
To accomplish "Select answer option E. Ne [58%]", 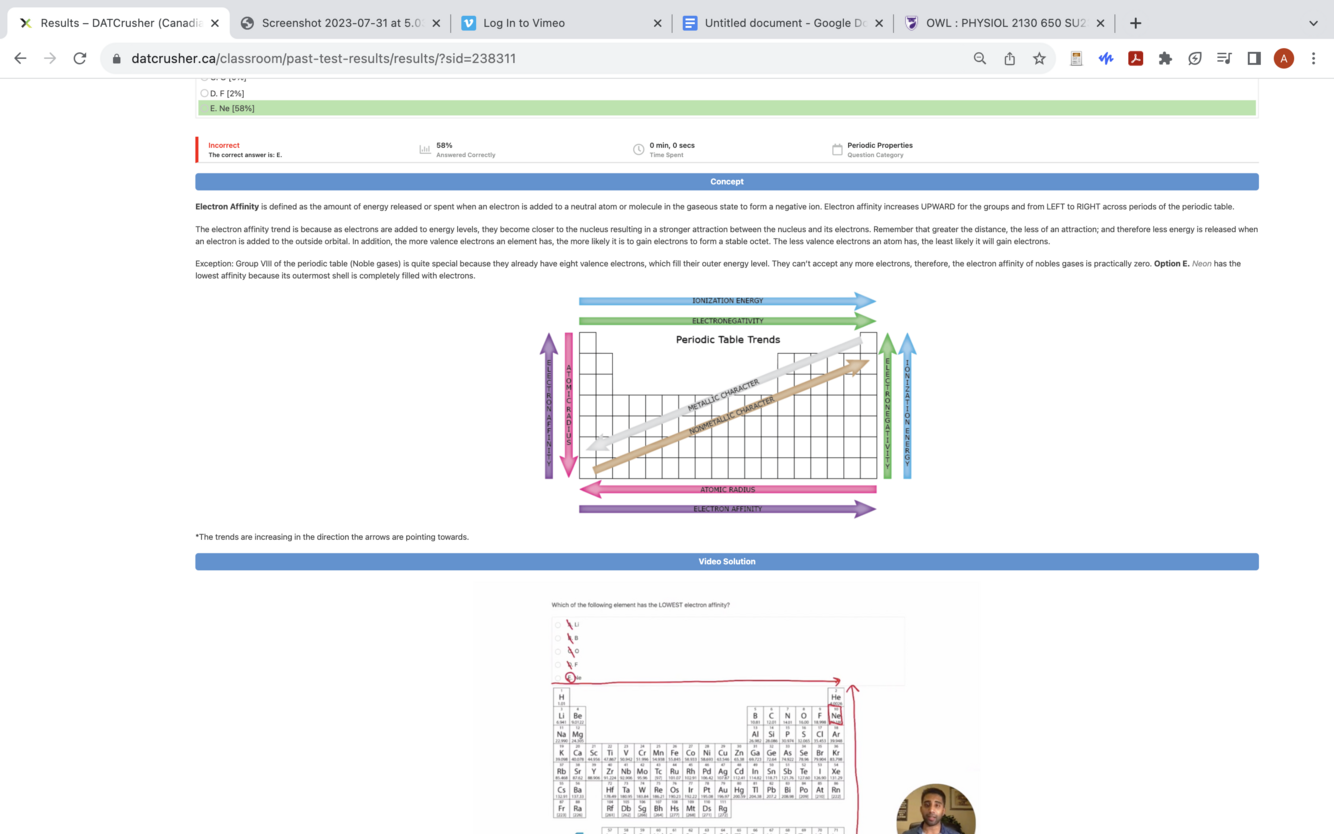I will point(727,108).
